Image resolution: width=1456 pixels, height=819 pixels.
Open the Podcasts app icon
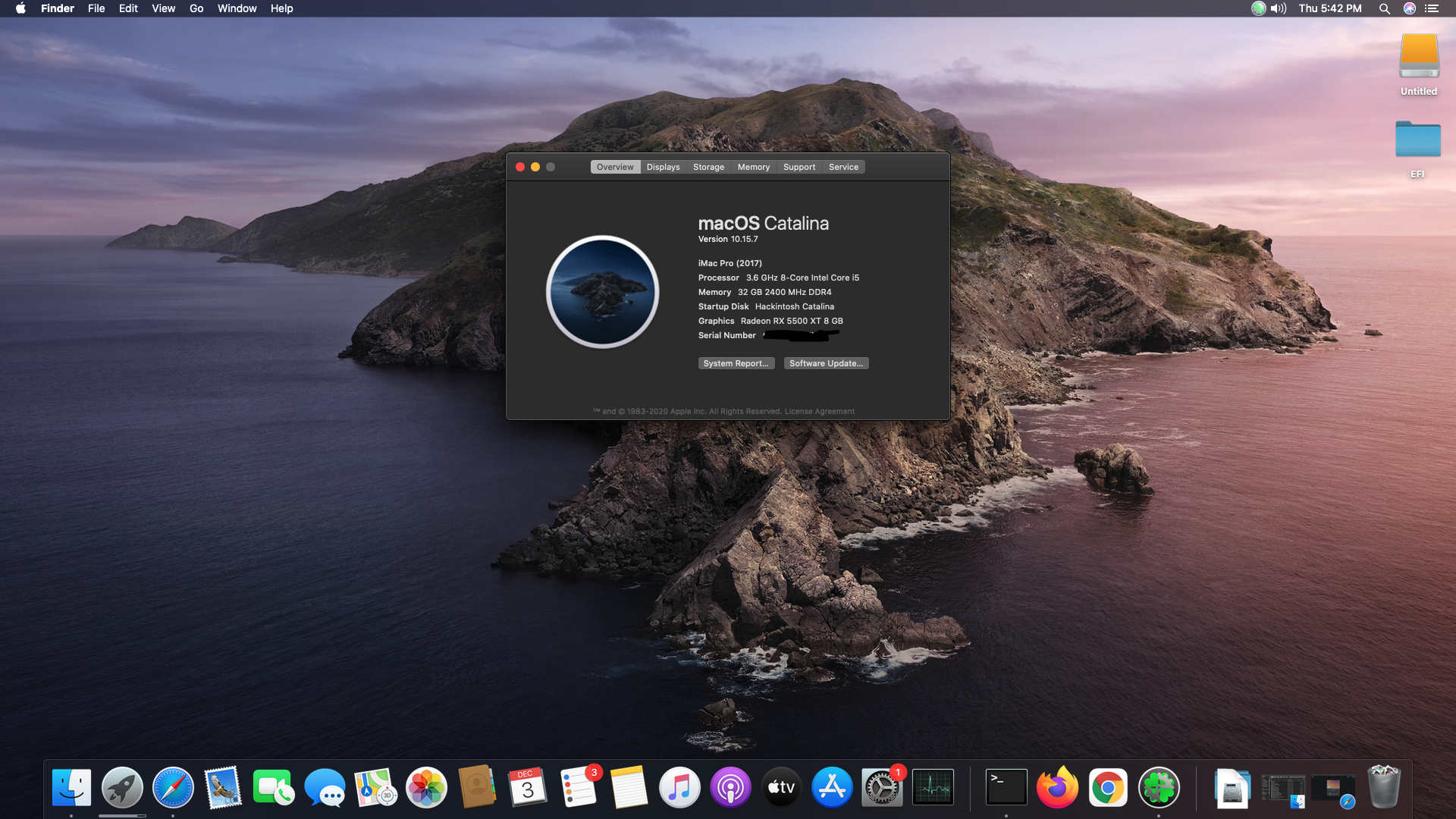coord(730,788)
